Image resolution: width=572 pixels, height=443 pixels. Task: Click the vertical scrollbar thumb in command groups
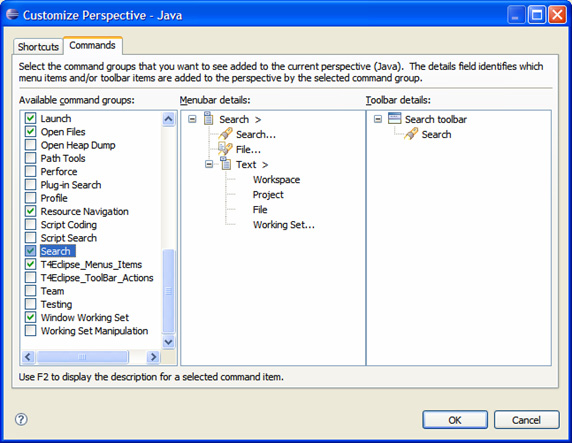pyautogui.click(x=168, y=291)
